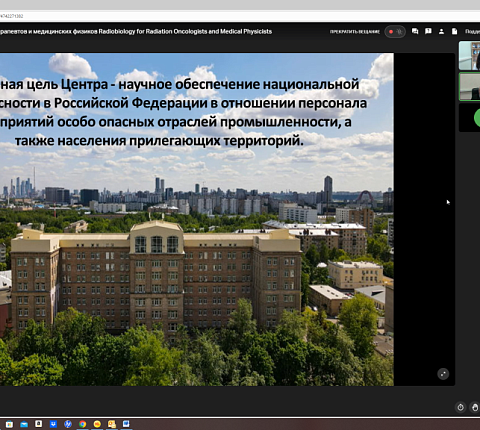Open the HP app in taskbar
Image resolution: width=480 pixels, height=430 pixels.
(x=68, y=424)
